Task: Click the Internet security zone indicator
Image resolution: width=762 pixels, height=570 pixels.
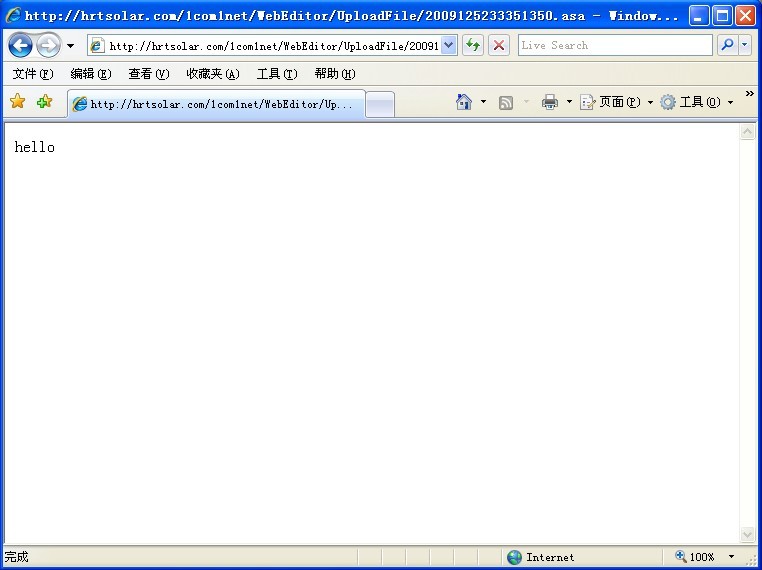Action: click(540, 557)
